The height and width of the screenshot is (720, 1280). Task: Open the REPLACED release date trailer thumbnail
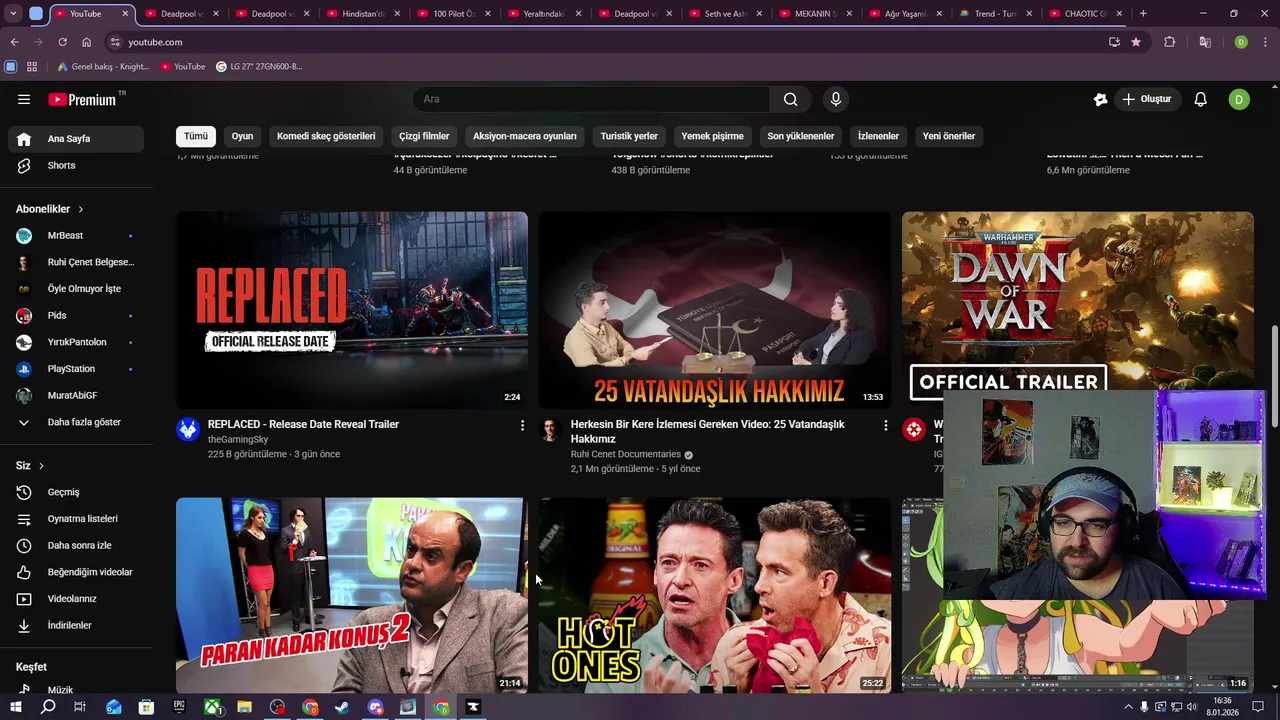coord(352,310)
